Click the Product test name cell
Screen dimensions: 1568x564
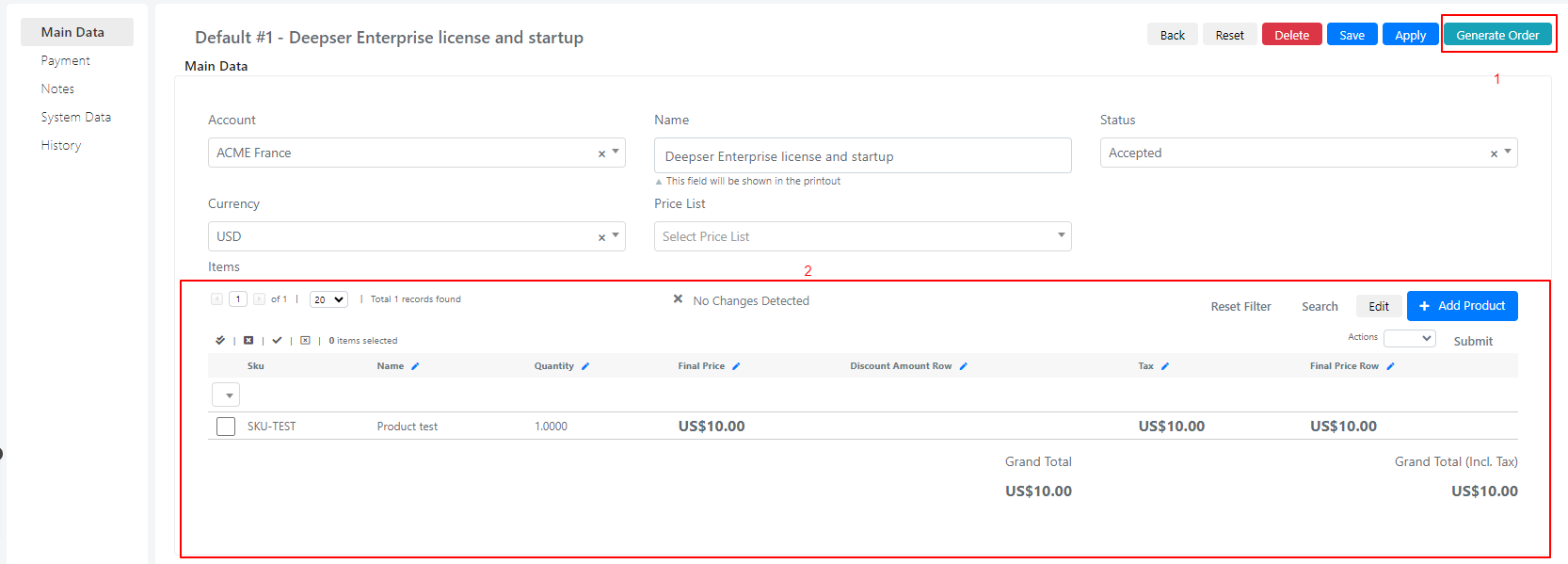407,427
